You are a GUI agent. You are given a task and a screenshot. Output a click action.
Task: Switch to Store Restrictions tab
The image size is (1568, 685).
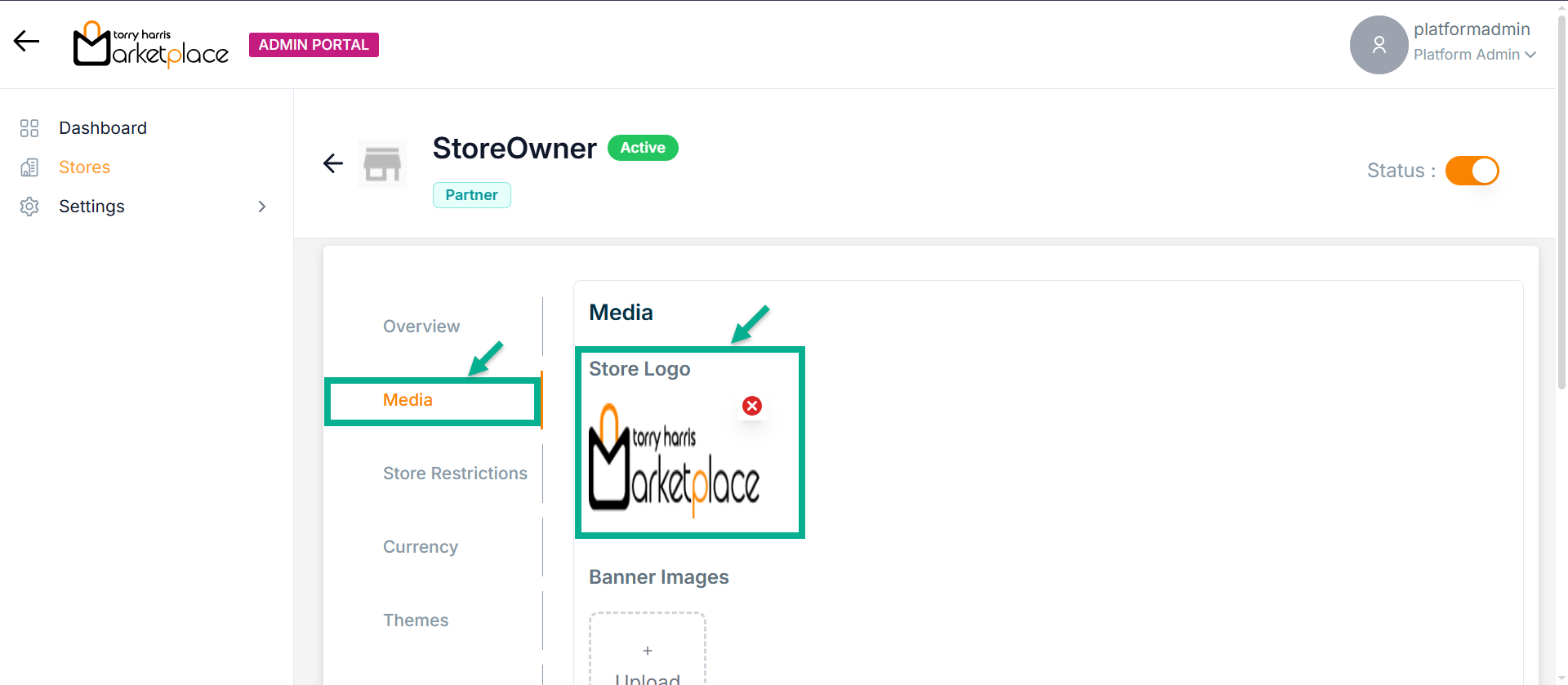455,474
